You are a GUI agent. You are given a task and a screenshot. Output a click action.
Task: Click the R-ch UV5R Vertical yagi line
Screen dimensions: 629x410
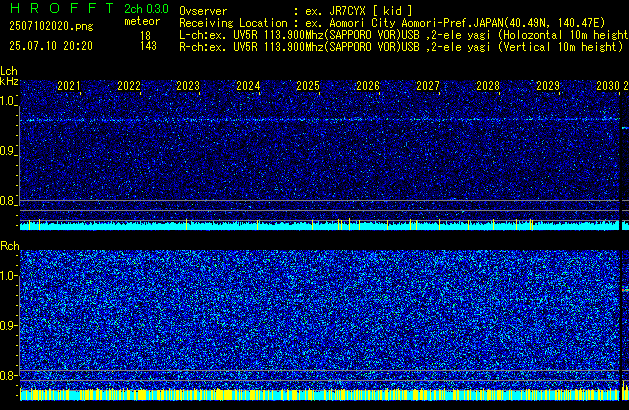tap(401, 47)
